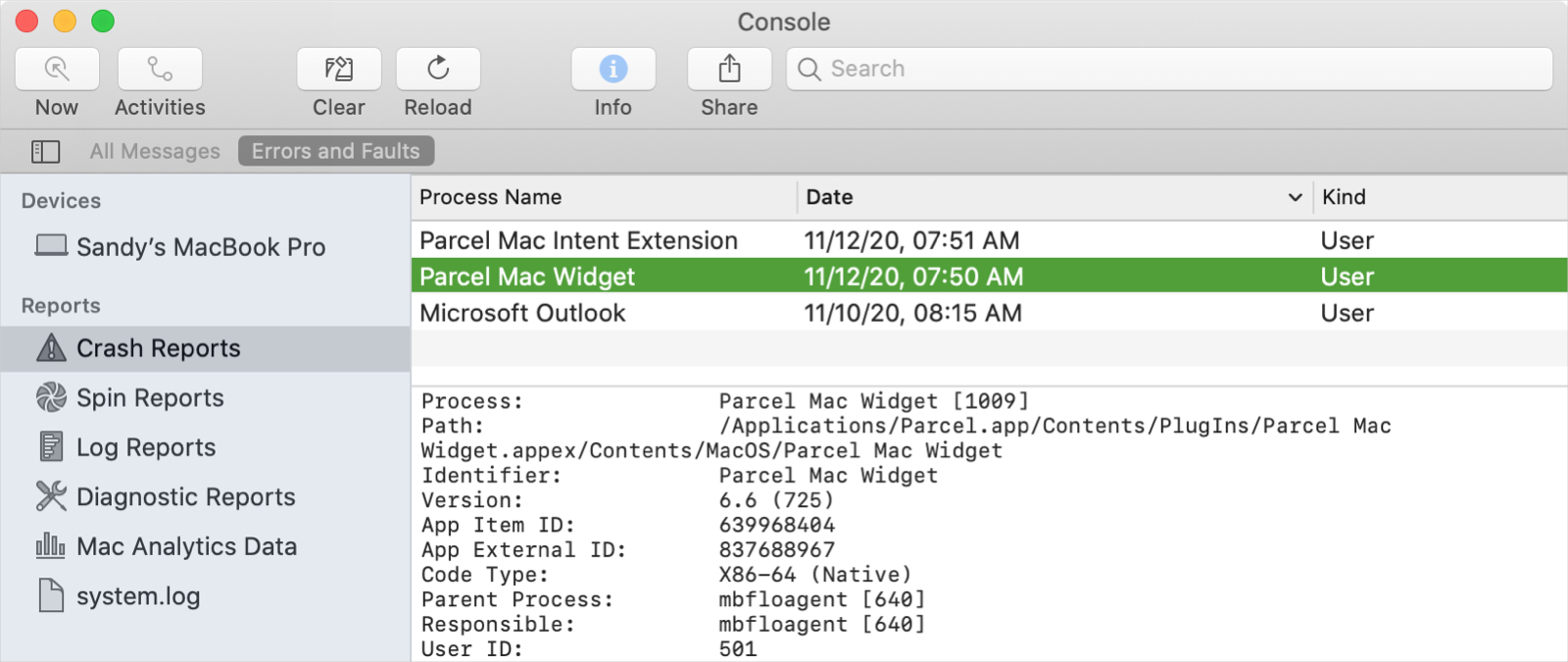This screenshot has width=1568, height=662.
Task: Click User kind in the Microsoft Outlook row
Action: click(x=1347, y=313)
